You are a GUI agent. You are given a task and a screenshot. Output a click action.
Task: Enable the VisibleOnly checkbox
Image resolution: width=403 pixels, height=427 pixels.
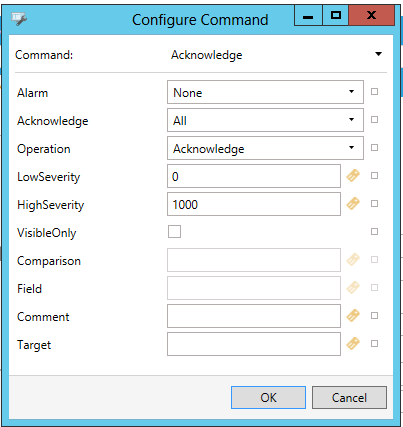174,231
